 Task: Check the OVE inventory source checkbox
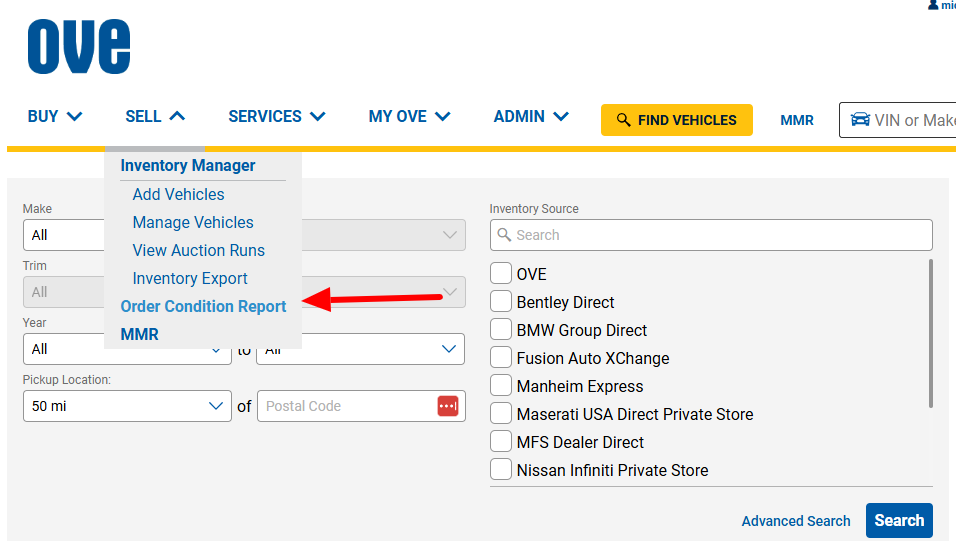[x=501, y=274]
